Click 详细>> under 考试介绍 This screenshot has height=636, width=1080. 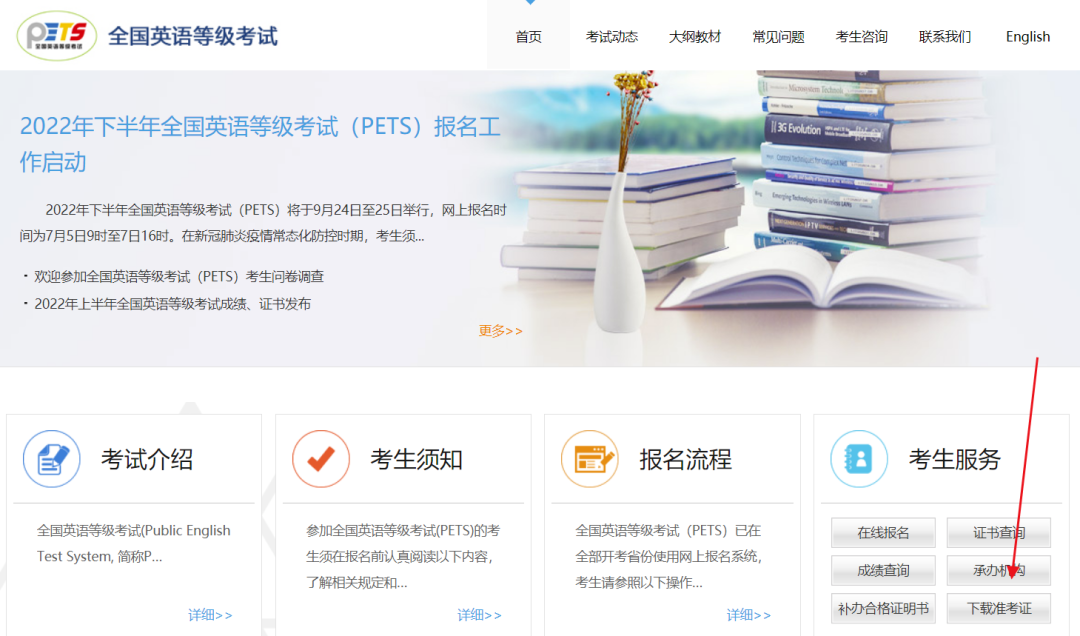tap(210, 615)
